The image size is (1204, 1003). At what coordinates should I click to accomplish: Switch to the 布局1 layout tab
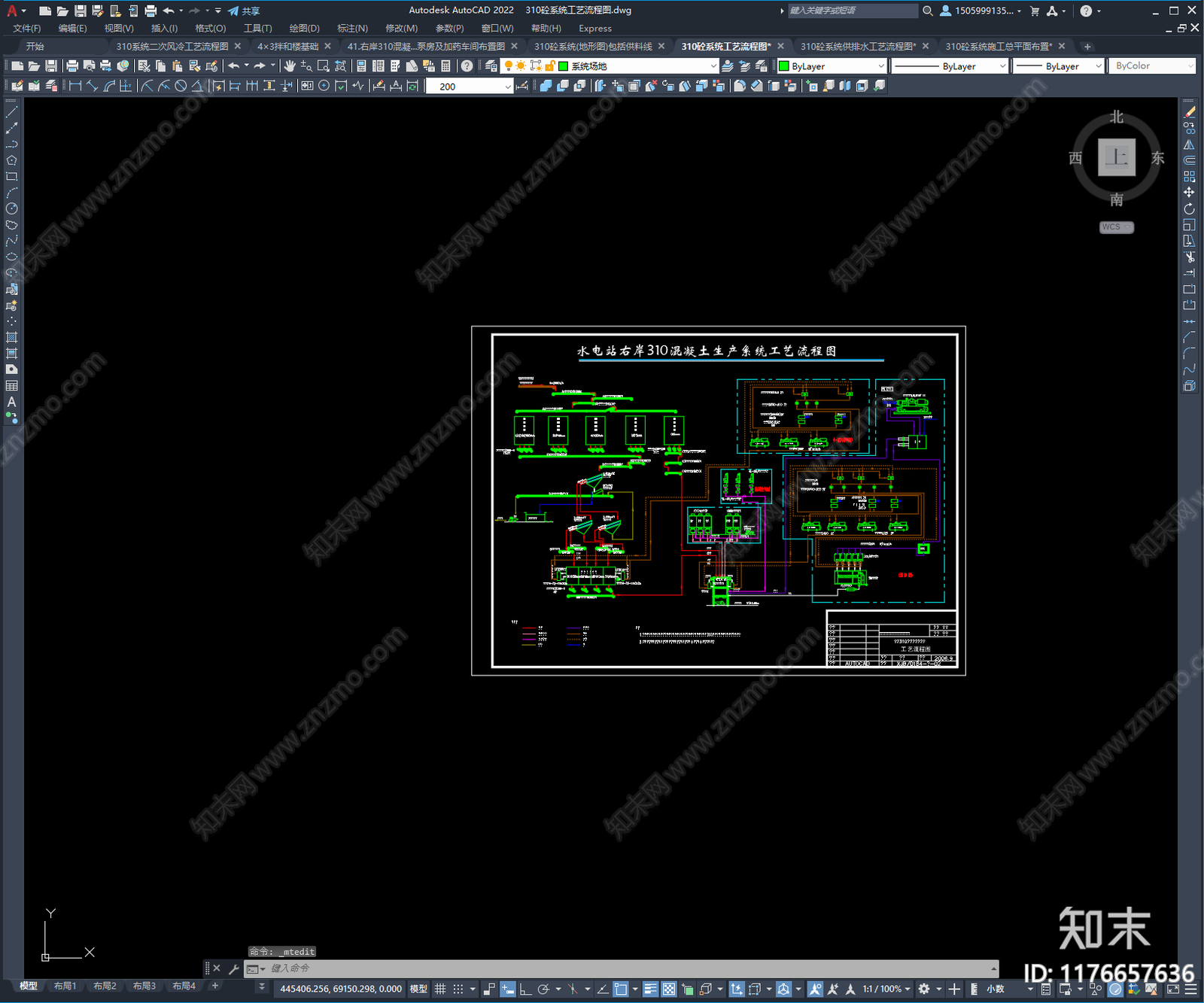pyautogui.click(x=65, y=986)
